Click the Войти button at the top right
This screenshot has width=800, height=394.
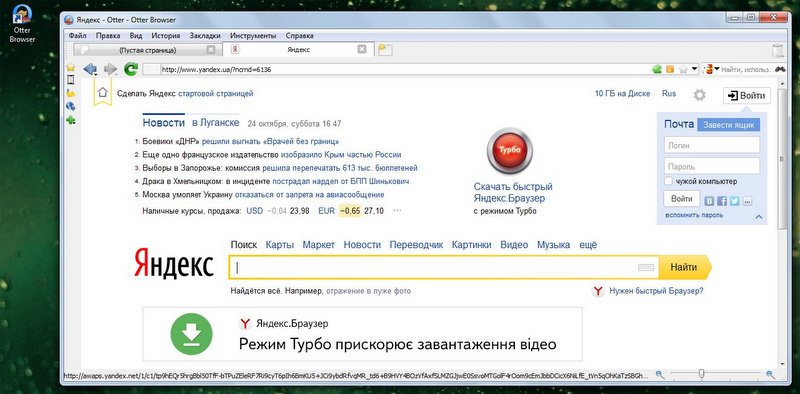(747, 95)
